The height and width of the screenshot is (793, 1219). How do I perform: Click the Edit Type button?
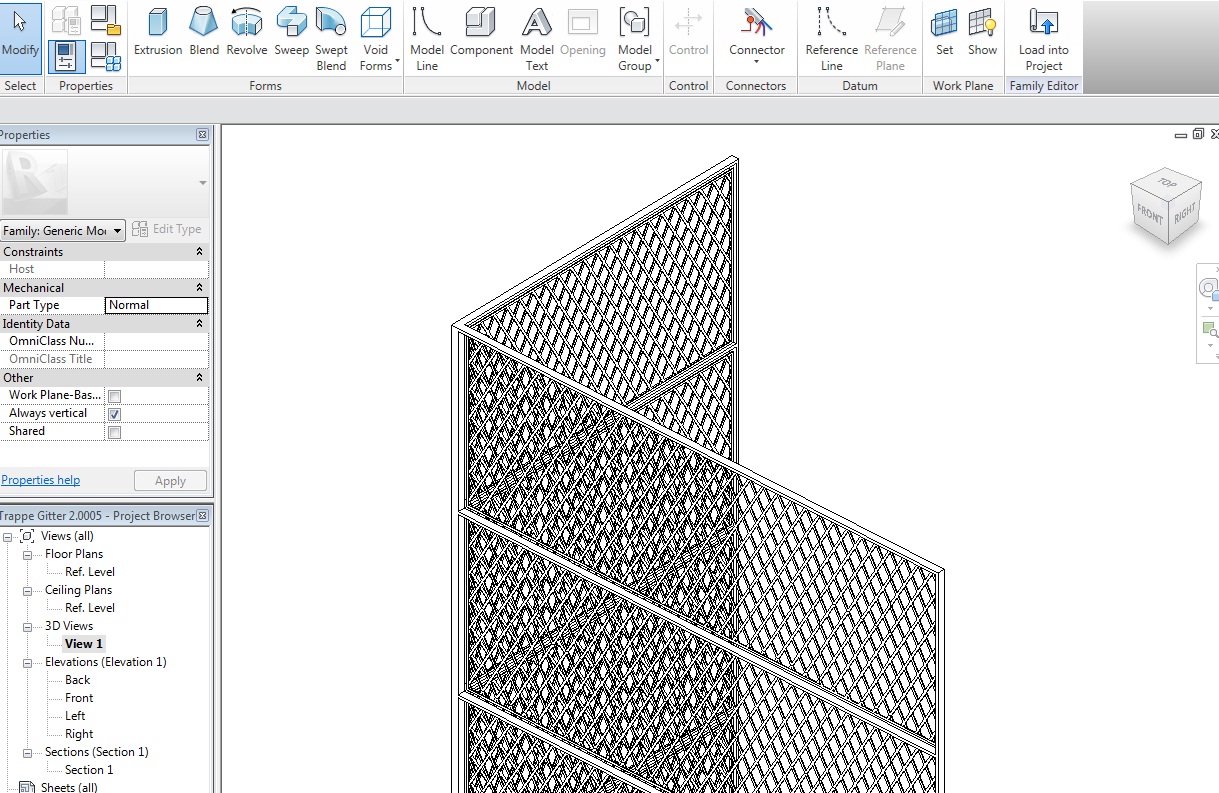click(x=167, y=229)
